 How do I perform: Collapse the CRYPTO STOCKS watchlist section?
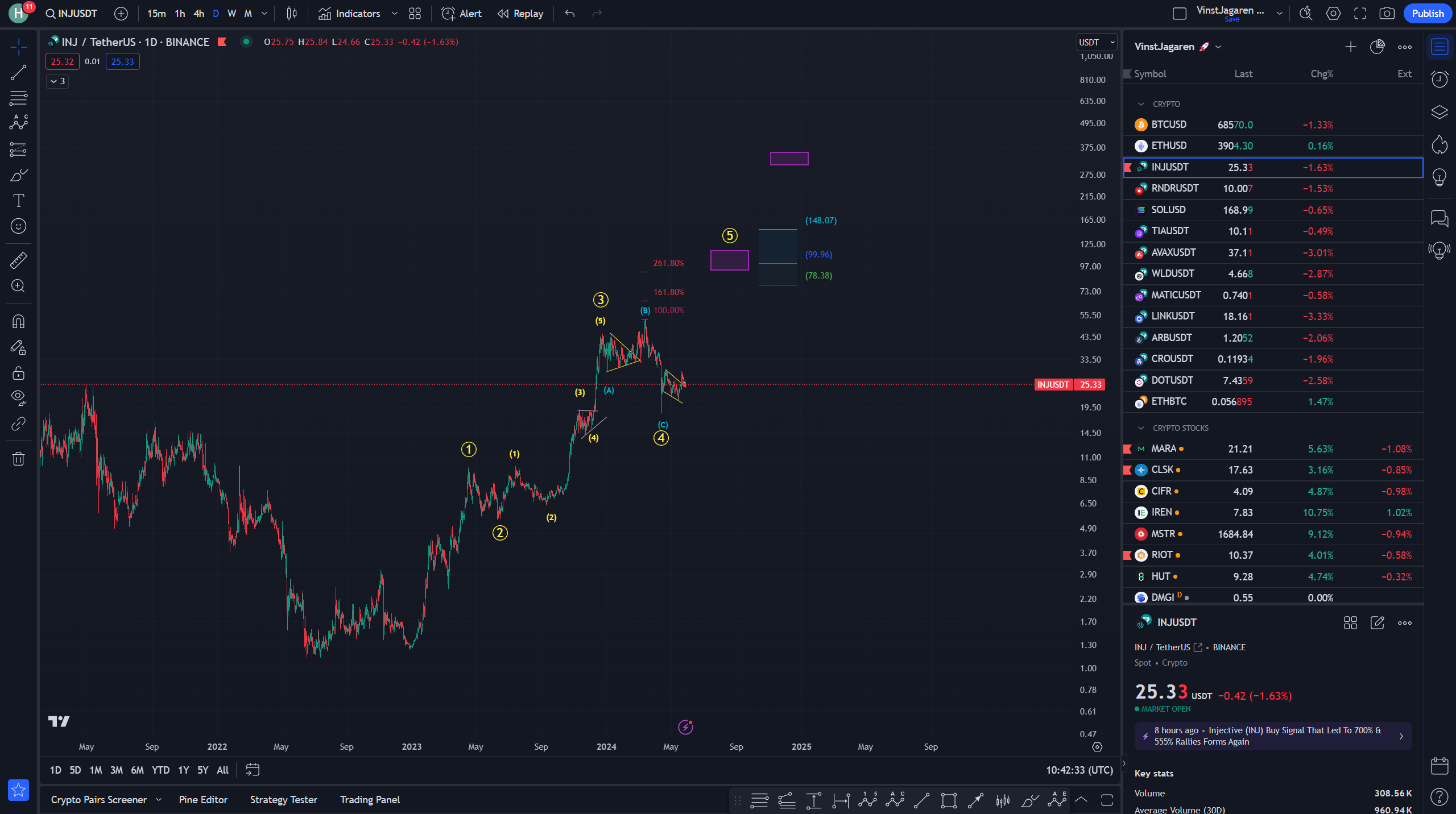click(1140, 428)
